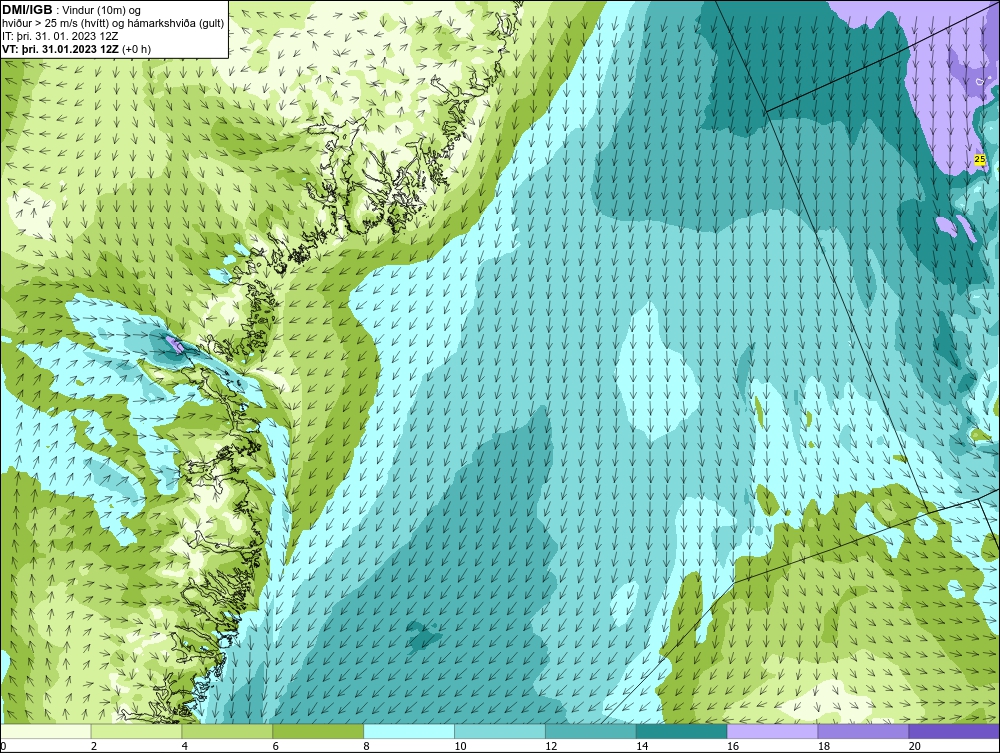
Task: Click the legend swatch between 6 and 8
Action: pyautogui.click(x=318, y=731)
